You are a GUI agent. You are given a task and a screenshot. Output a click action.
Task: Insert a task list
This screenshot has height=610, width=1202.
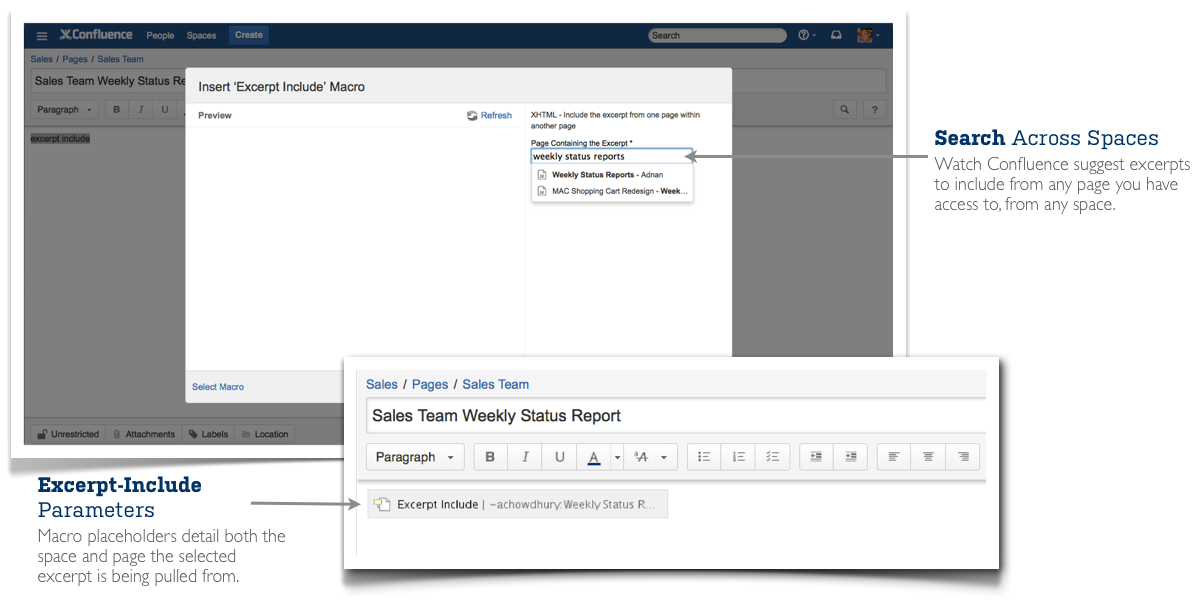[773, 457]
